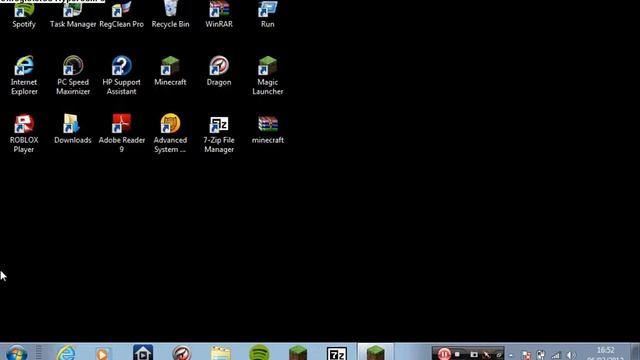
Task: Select the lowercase minecraft archive icon
Action: coord(267,129)
